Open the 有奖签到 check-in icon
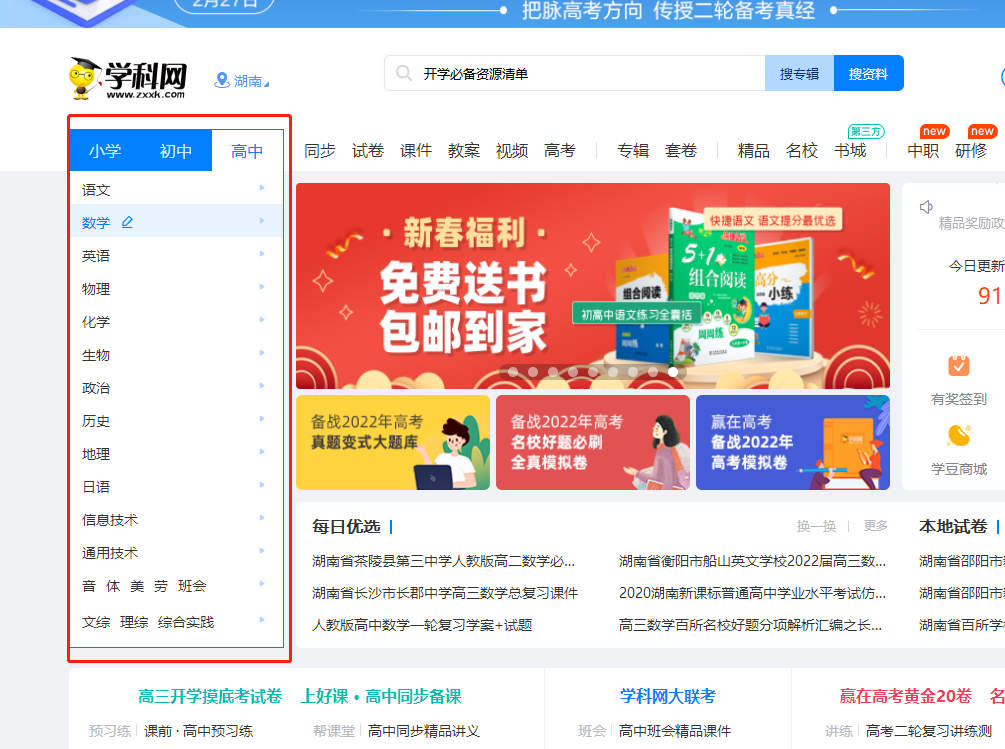Viewport: 1005px width, 749px height. pos(959,366)
